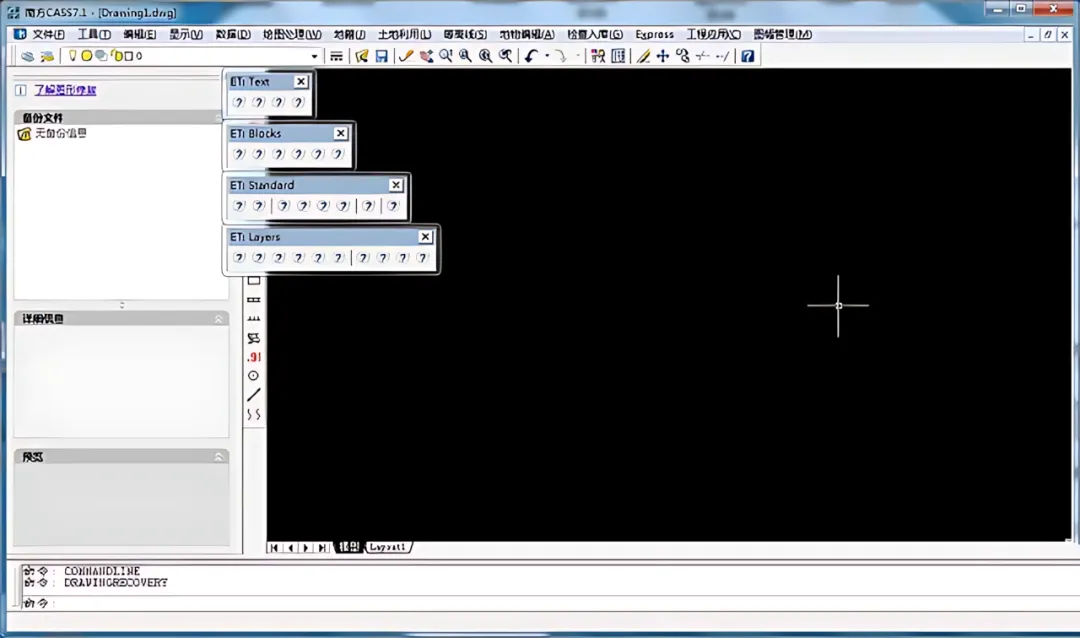Screen dimensions: 1080x638
Task: Collapse the 详细信息 panel chevron
Action: pyautogui.click(x=218, y=319)
